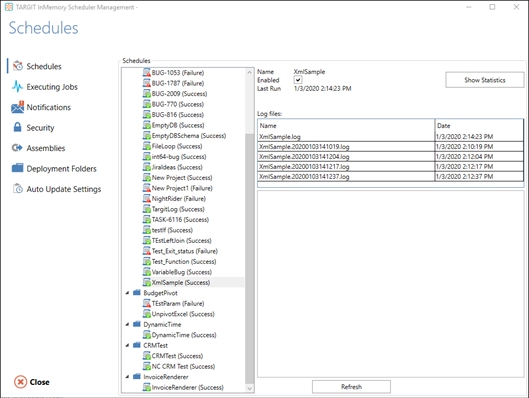529x398 pixels.
Task: Toggle the Enabled checkbox for XmlSample
Action: (298, 80)
